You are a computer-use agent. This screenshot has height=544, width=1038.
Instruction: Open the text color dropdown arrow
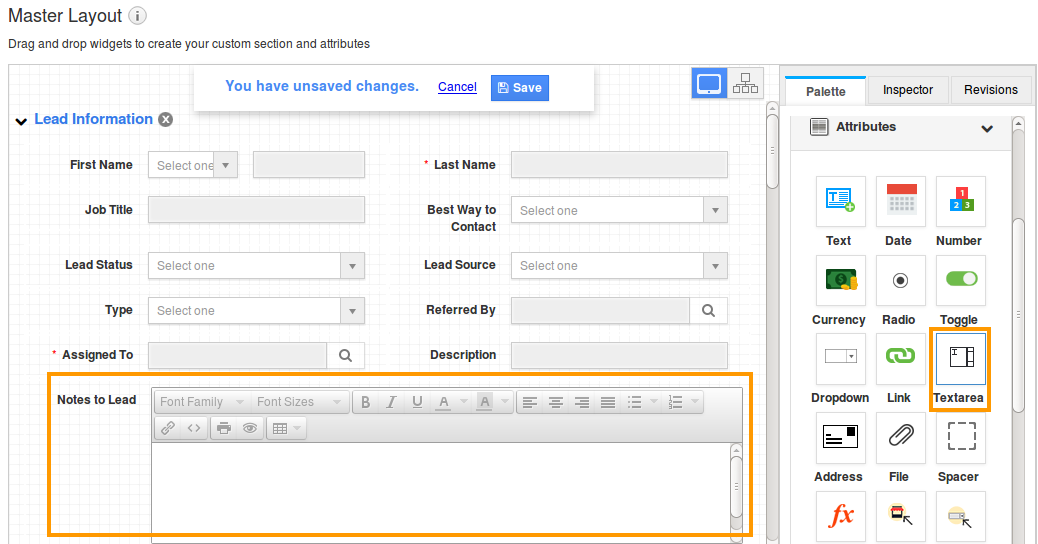[464, 402]
